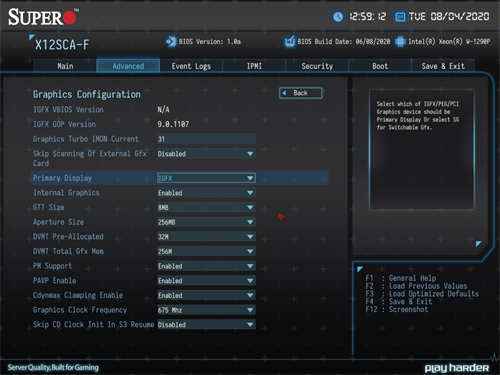Open the Cdynmax Clamping Enable dropdown
The image size is (500, 375).
(206, 295)
